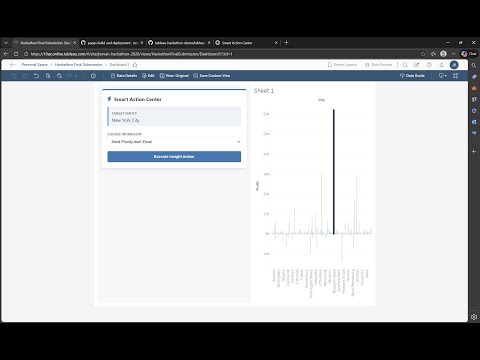Open the Send Priority Alert Email workflow dropdown
Viewport: 480px width, 360px height.
(x=174, y=142)
